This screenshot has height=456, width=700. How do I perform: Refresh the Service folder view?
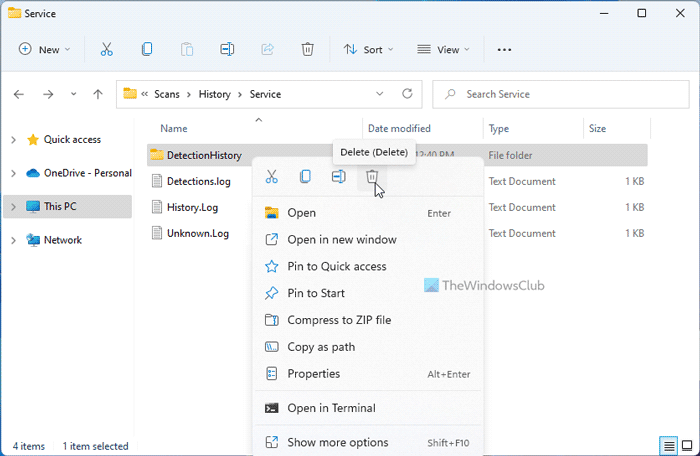407,94
